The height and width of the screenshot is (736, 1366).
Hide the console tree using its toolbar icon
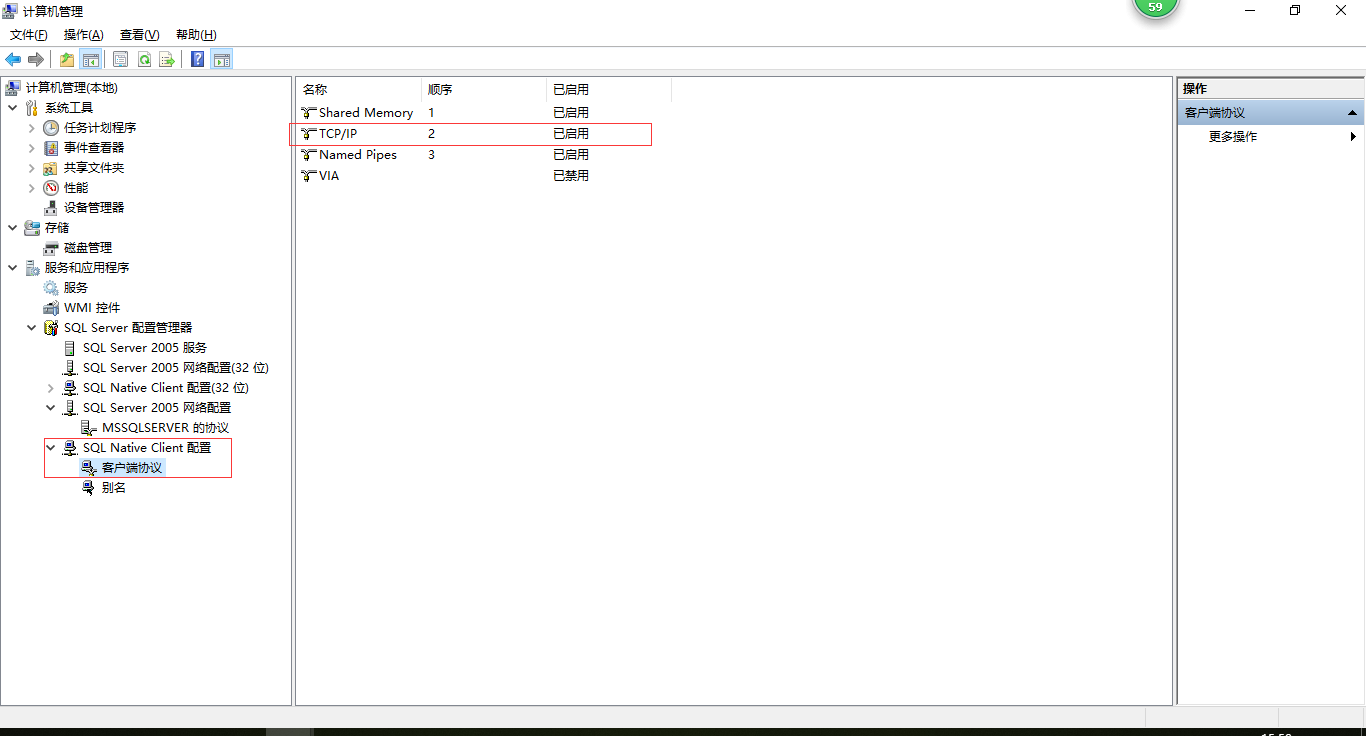91,59
